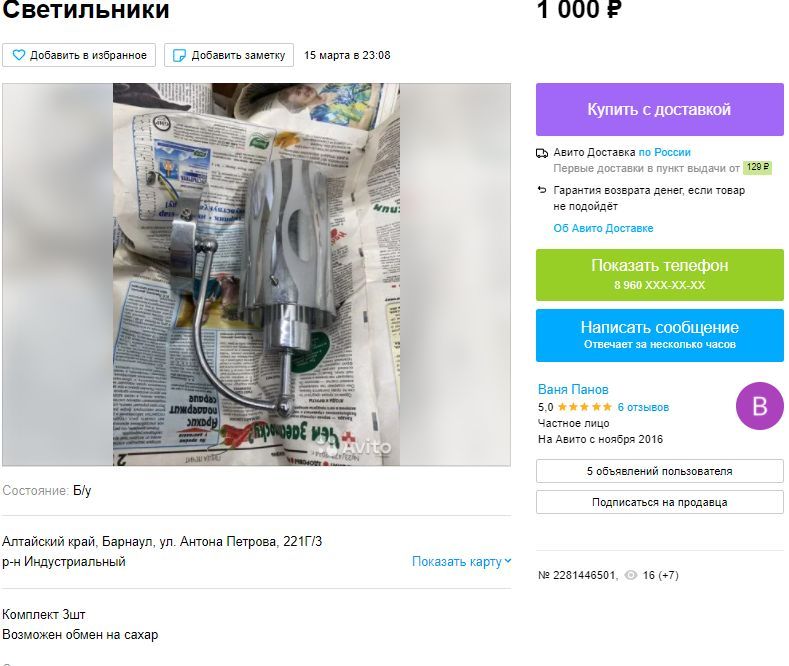Click the eye views icon
The image size is (789, 666).
(x=630, y=575)
